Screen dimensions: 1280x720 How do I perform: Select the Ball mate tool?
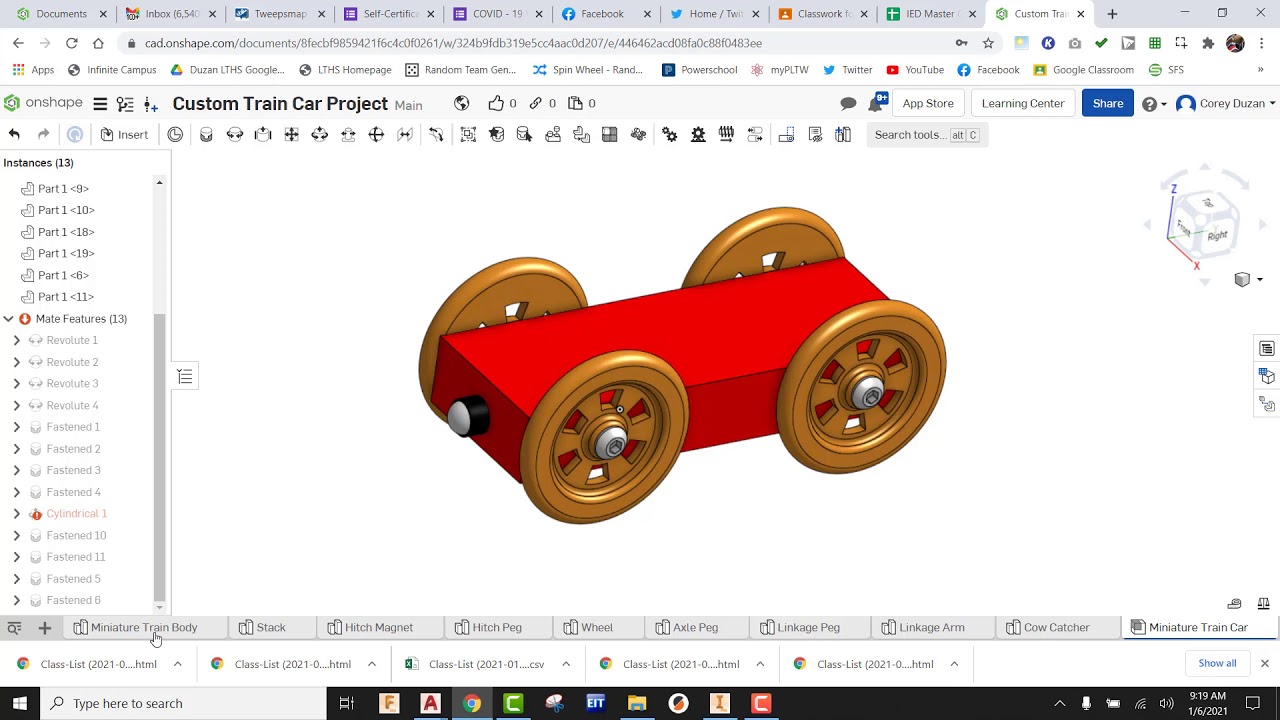376,134
